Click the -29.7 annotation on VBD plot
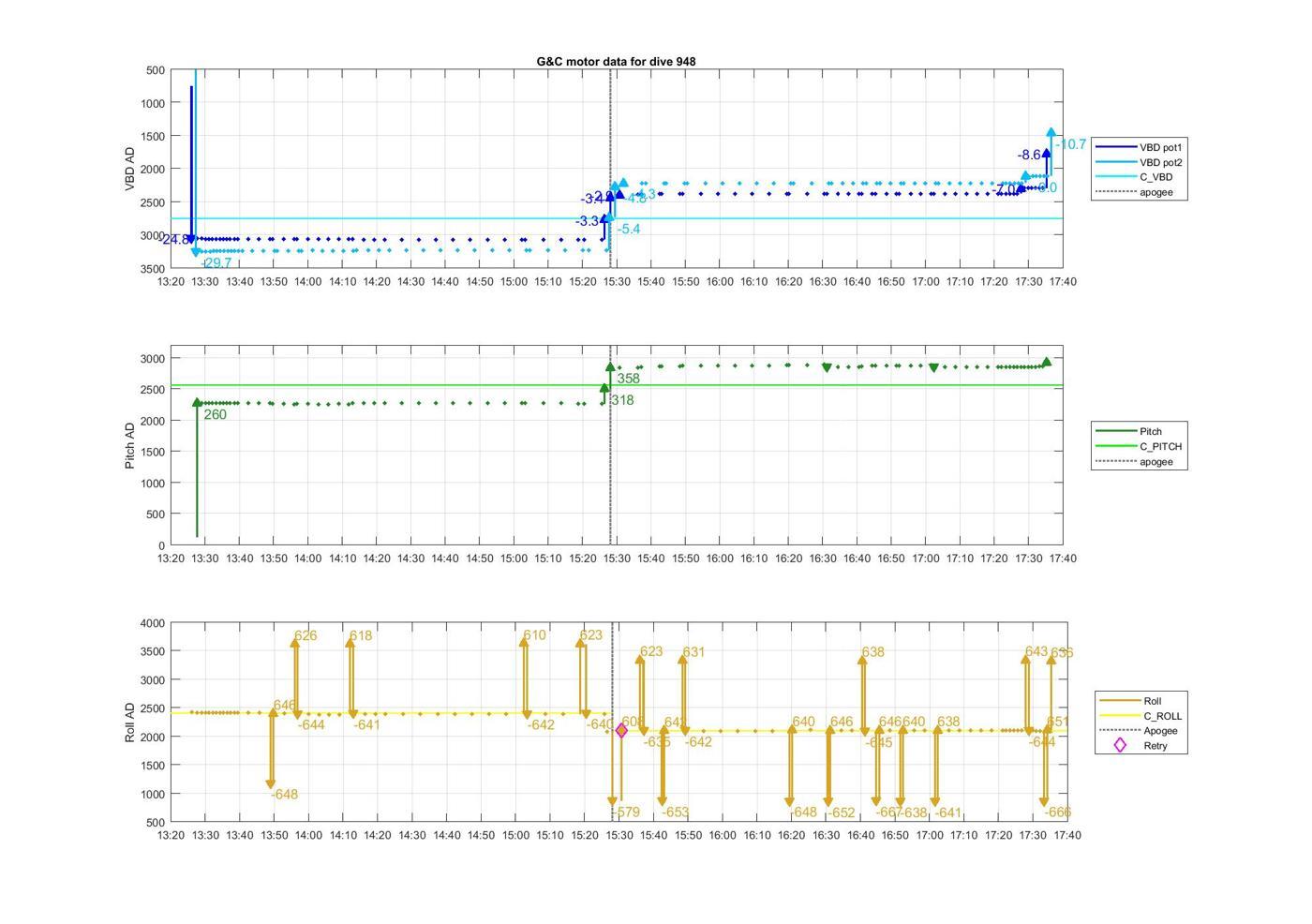This screenshot has width=1312, height=924. click(x=216, y=263)
